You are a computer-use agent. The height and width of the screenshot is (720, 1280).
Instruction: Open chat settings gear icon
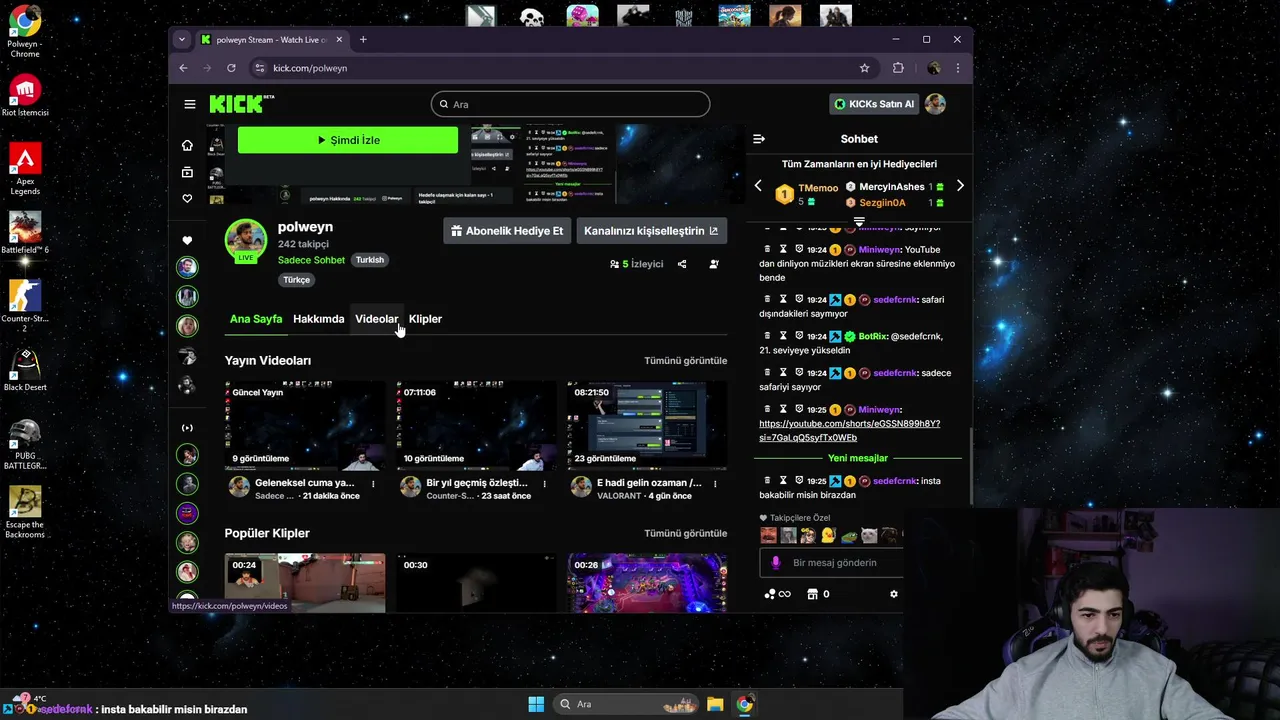pos(894,594)
